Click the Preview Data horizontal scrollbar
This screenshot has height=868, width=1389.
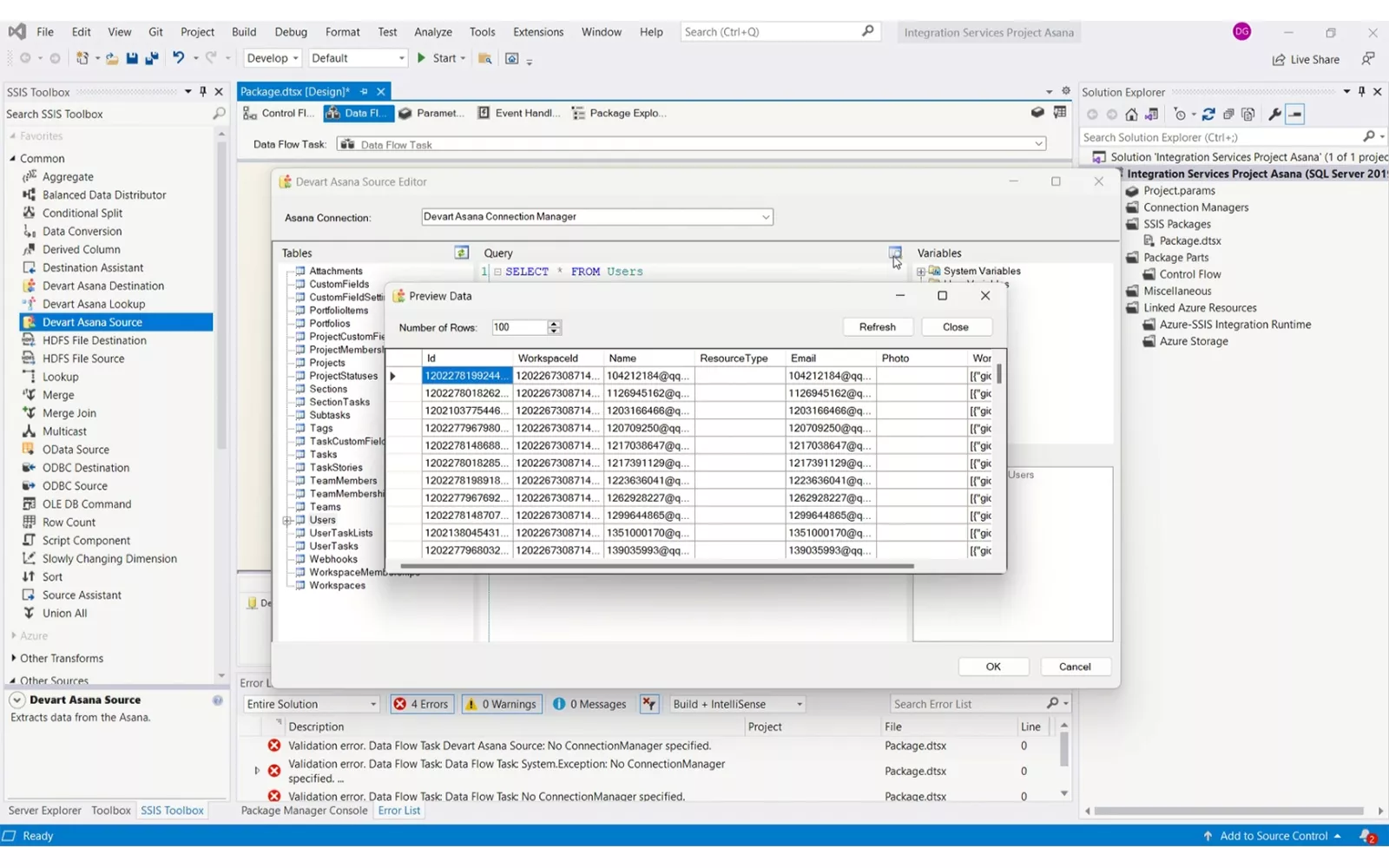tap(656, 566)
